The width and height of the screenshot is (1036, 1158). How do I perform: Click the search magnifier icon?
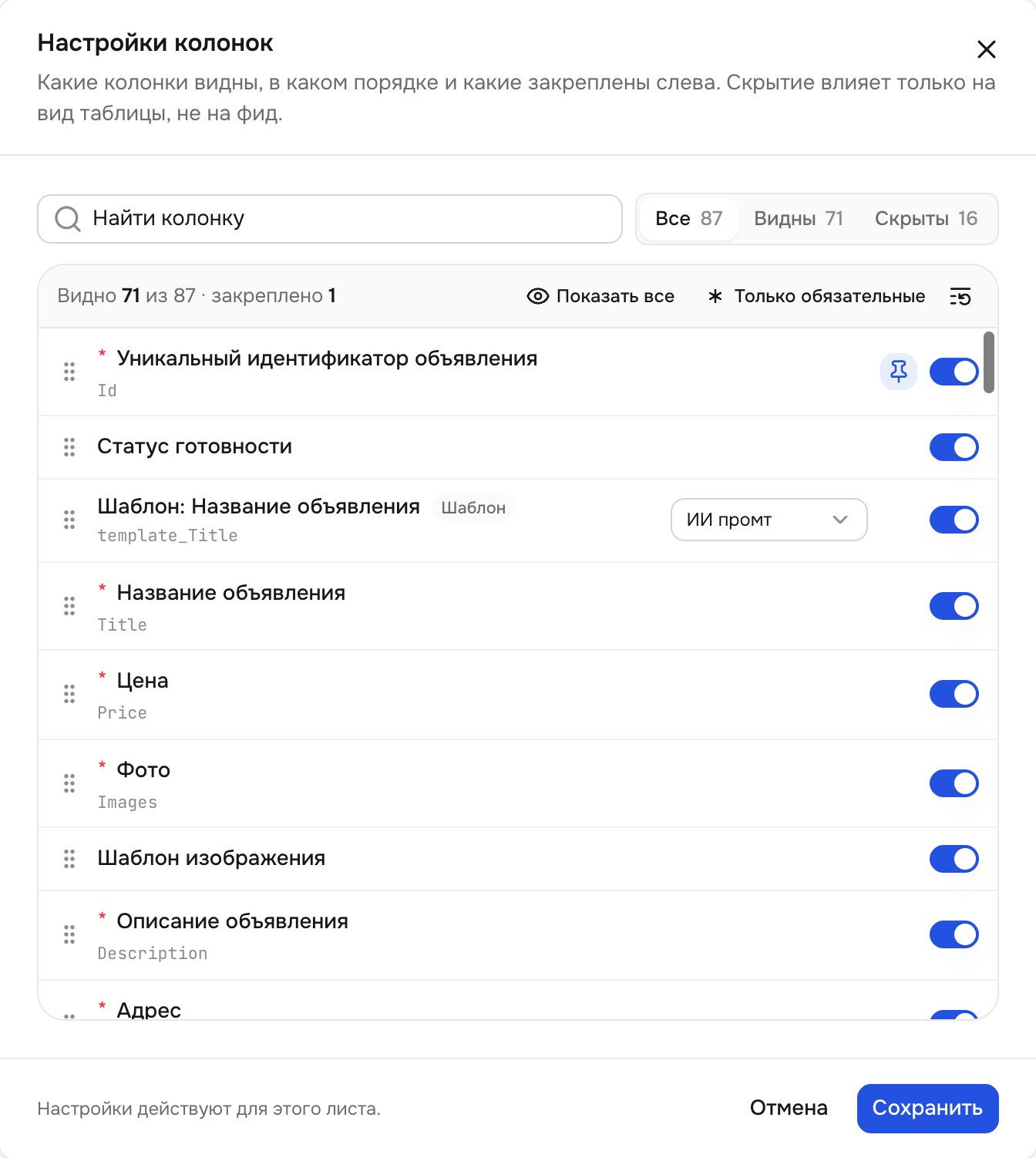coord(68,219)
